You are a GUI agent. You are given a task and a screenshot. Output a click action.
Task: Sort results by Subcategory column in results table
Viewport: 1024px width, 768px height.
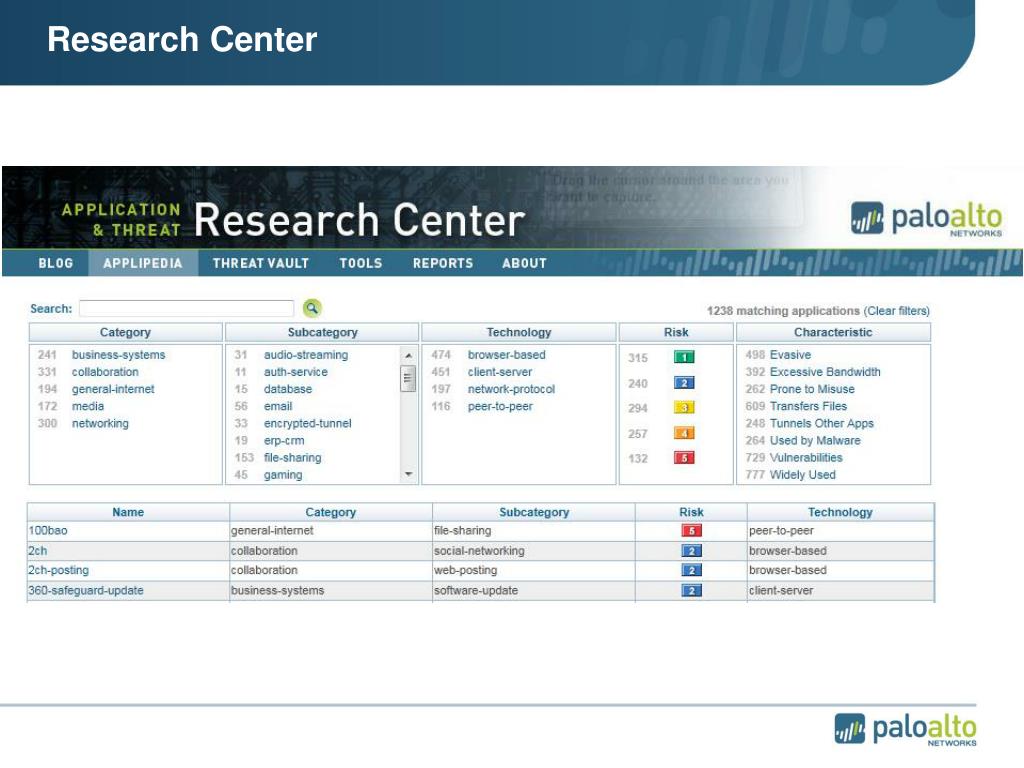pos(534,512)
